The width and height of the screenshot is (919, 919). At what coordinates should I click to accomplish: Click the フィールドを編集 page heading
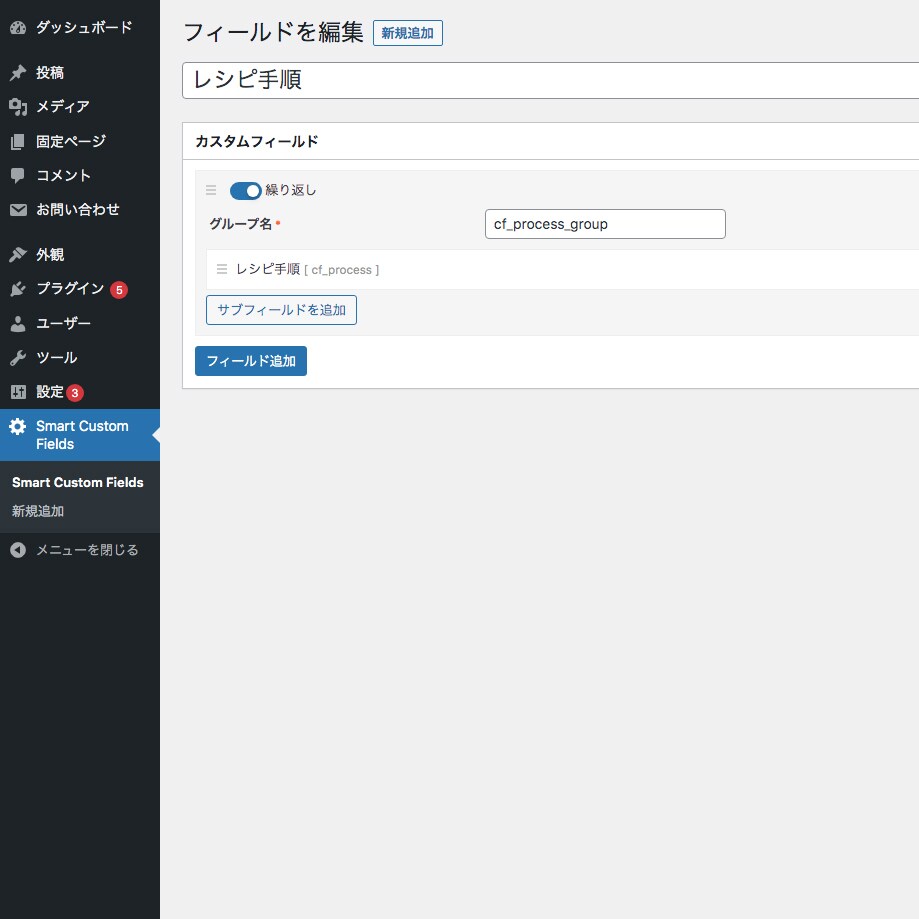coord(274,32)
